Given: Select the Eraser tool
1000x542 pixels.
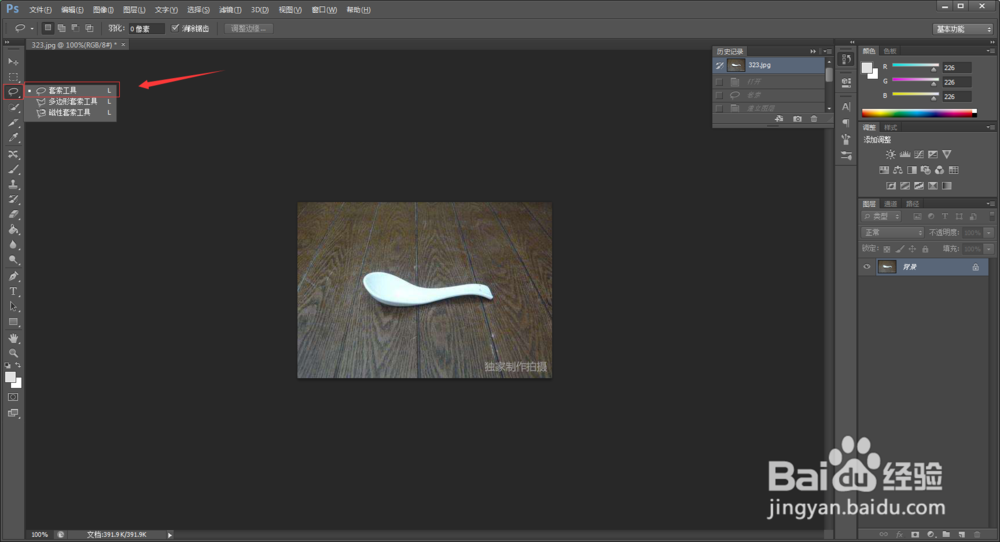Looking at the screenshot, I should [13, 215].
